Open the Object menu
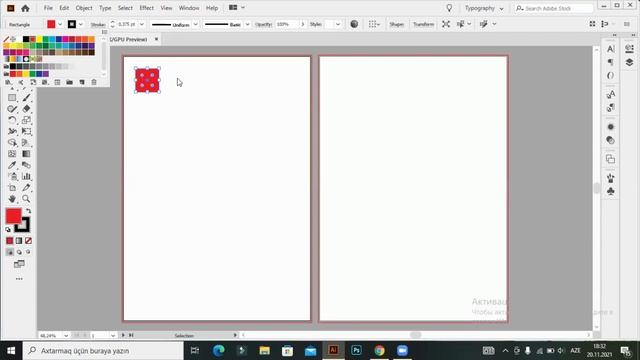 (84, 8)
